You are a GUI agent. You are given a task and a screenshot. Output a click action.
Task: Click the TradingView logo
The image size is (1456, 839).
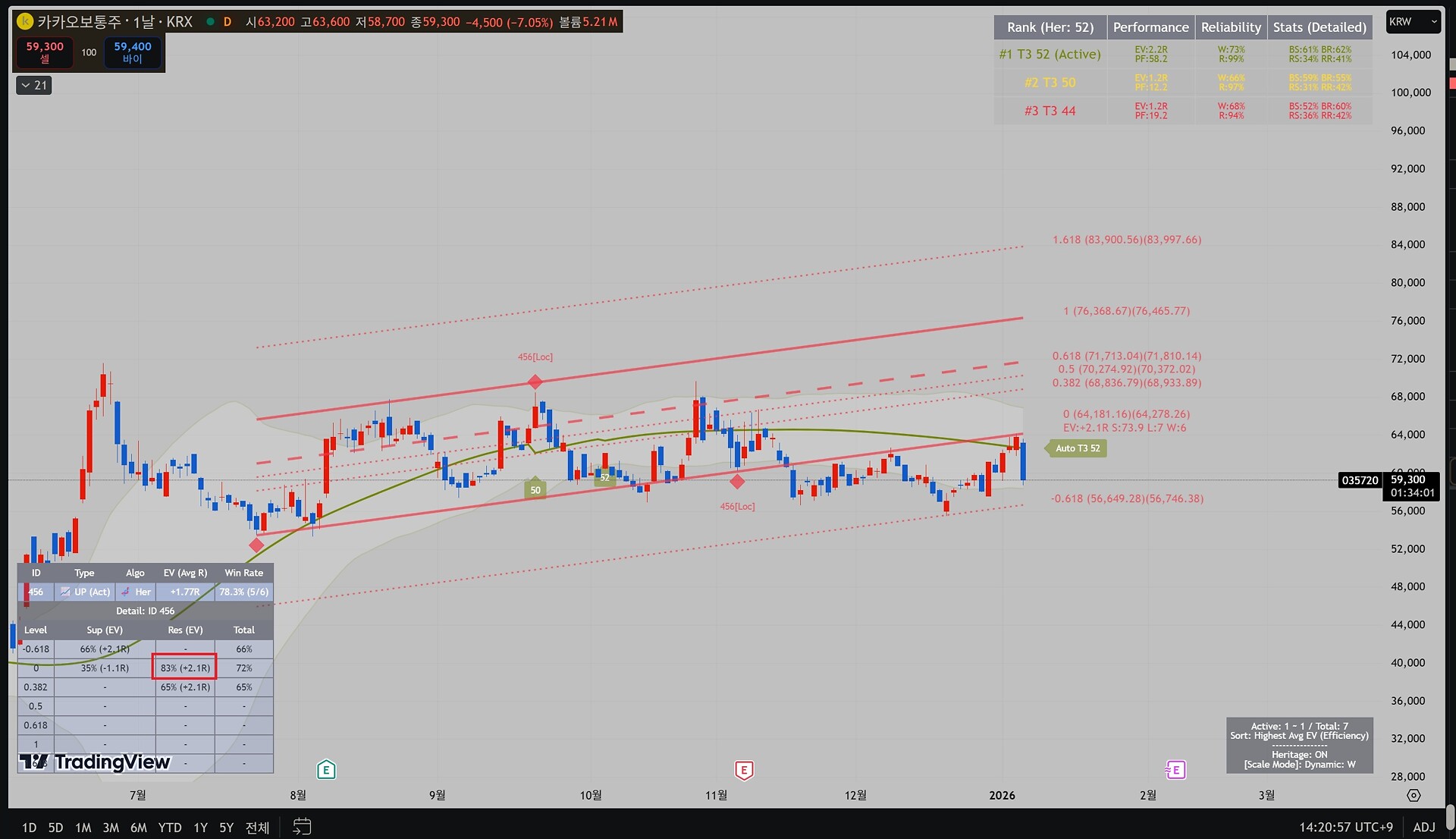coord(96,762)
